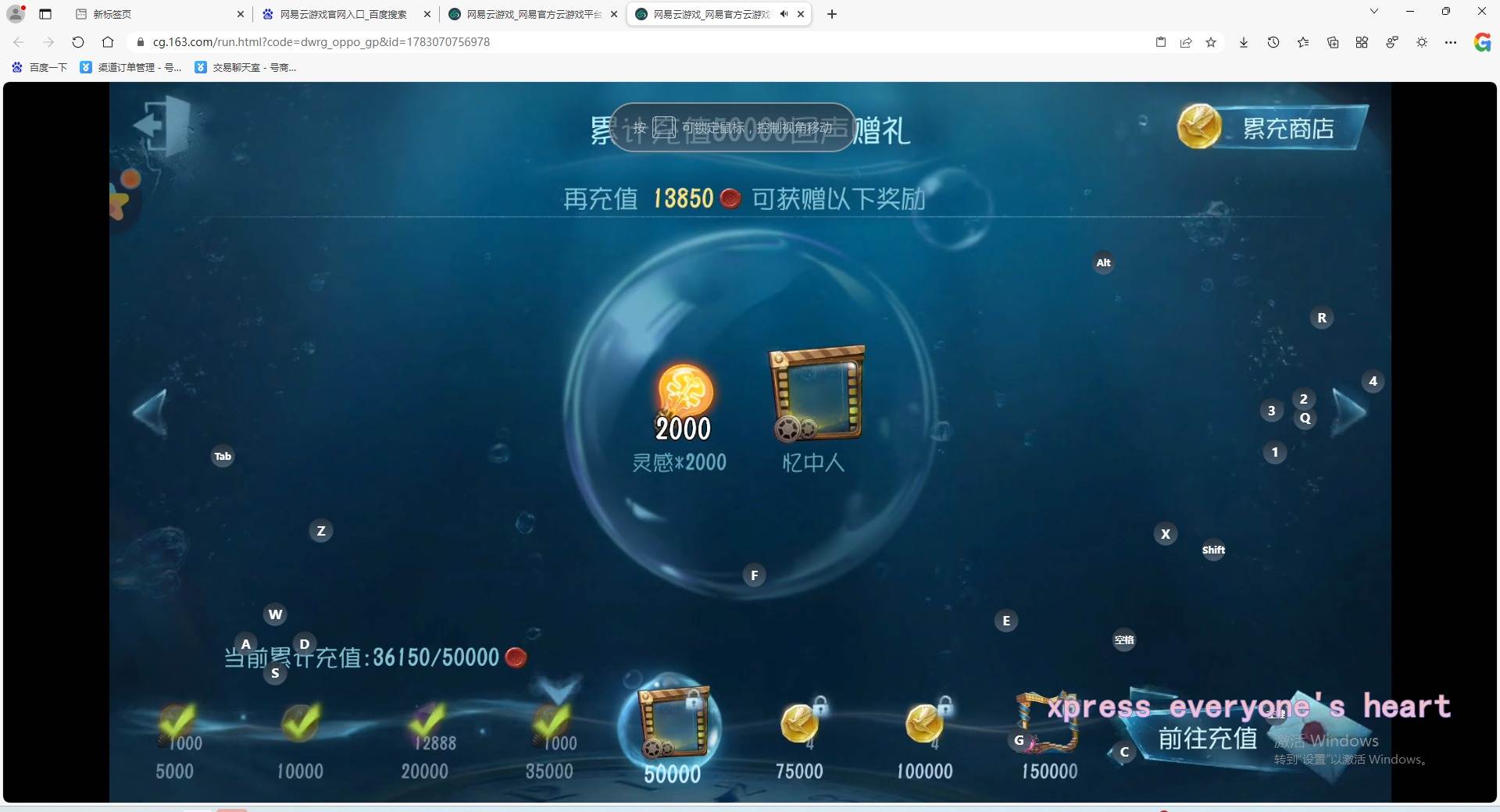
Task: Toggle vertical tabs panel icon
Action: [x=45, y=14]
